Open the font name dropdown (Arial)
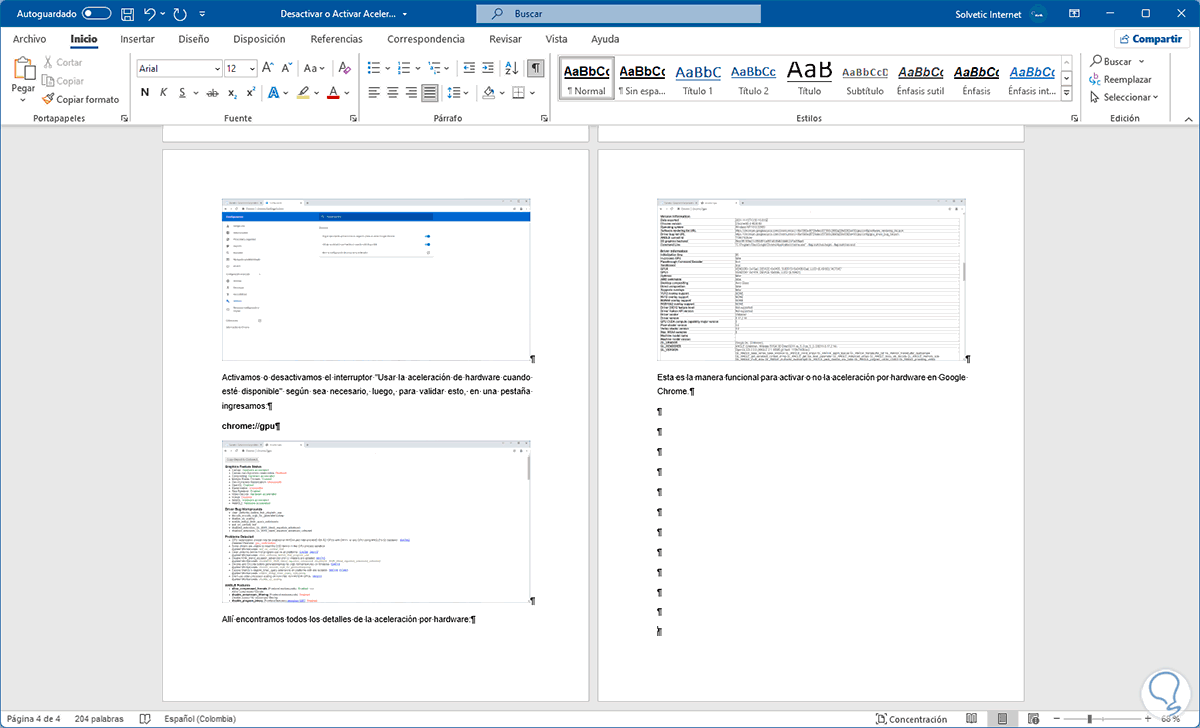 pos(217,68)
